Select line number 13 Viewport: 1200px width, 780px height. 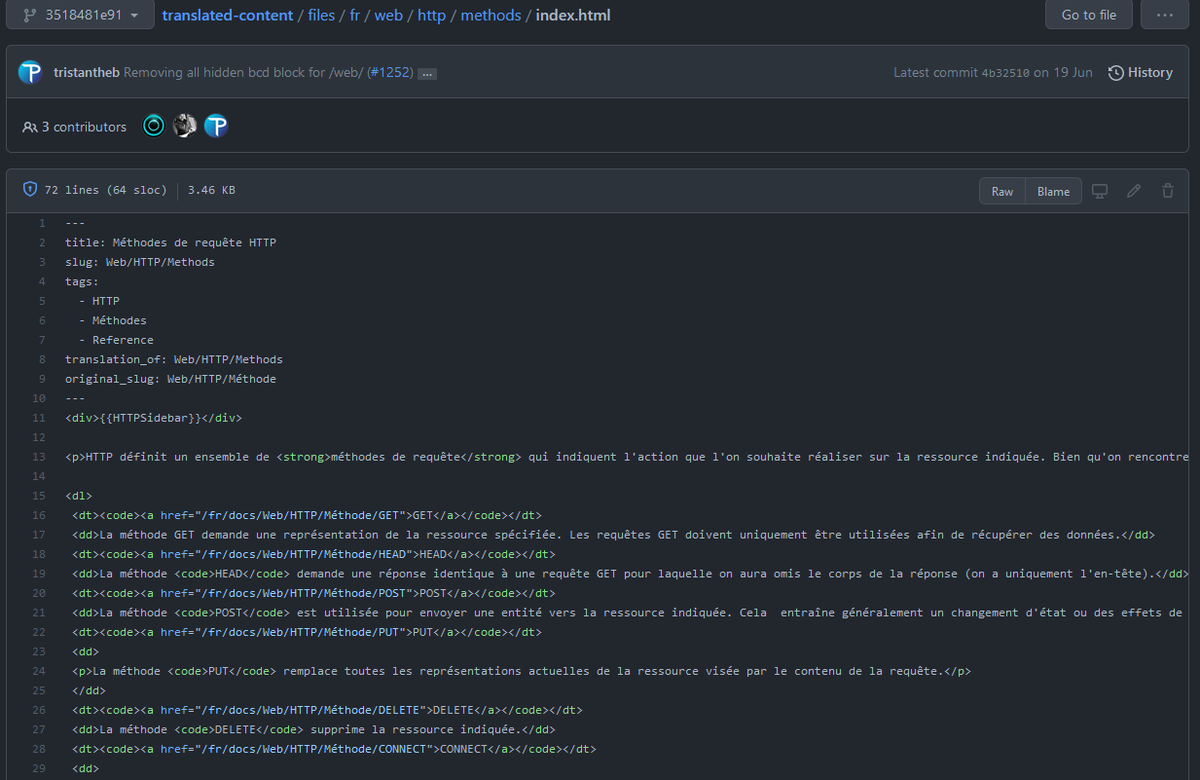coord(40,457)
